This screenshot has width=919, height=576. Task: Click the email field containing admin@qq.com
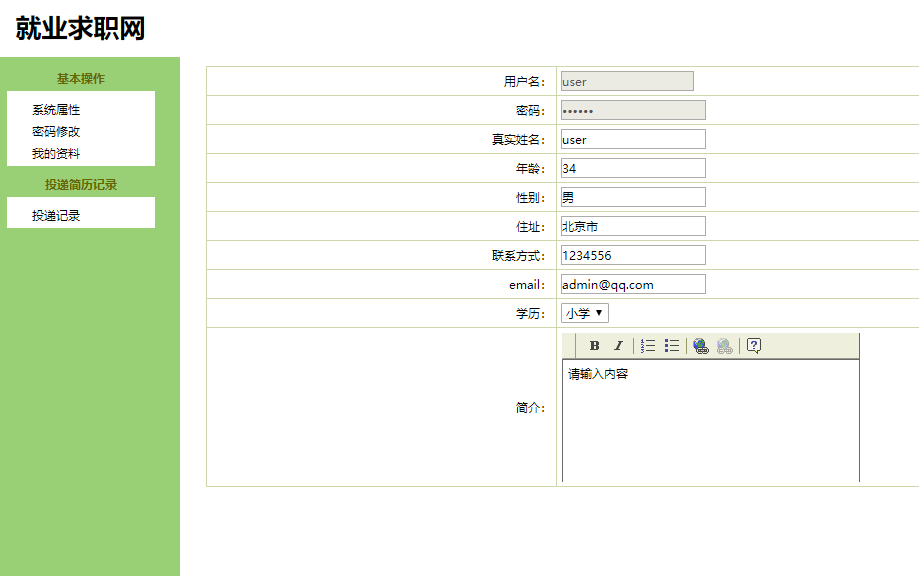631,284
